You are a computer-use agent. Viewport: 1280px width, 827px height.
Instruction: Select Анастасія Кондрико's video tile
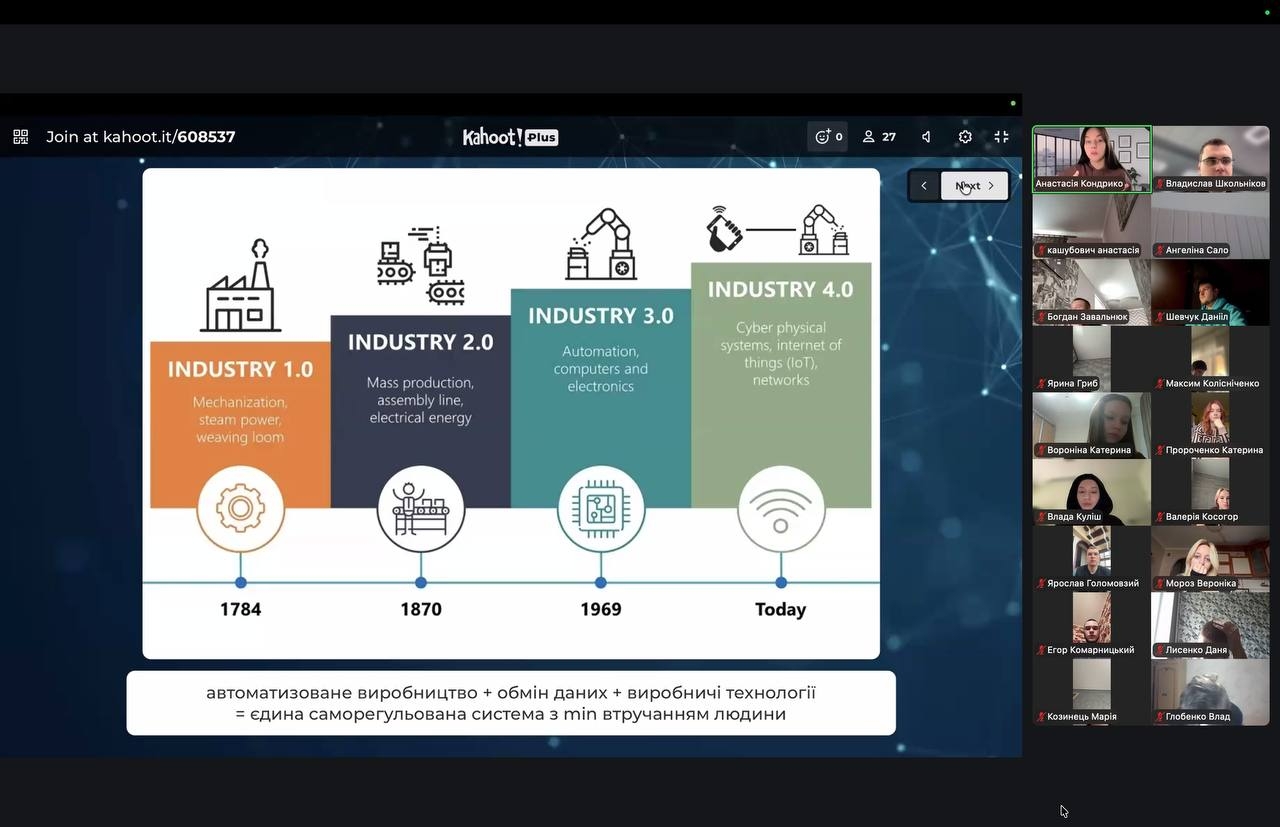coord(1092,159)
